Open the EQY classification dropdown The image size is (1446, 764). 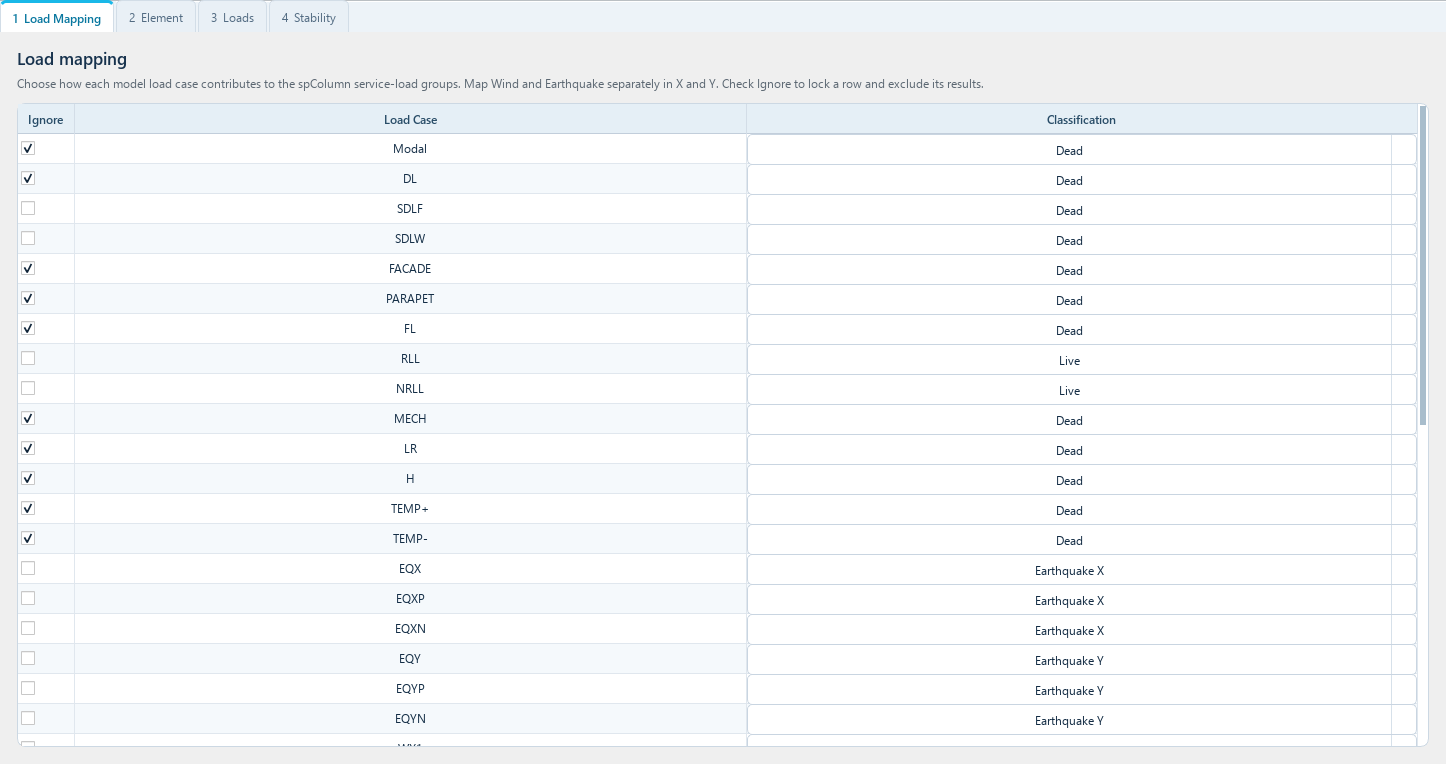[x=1081, y=660]
